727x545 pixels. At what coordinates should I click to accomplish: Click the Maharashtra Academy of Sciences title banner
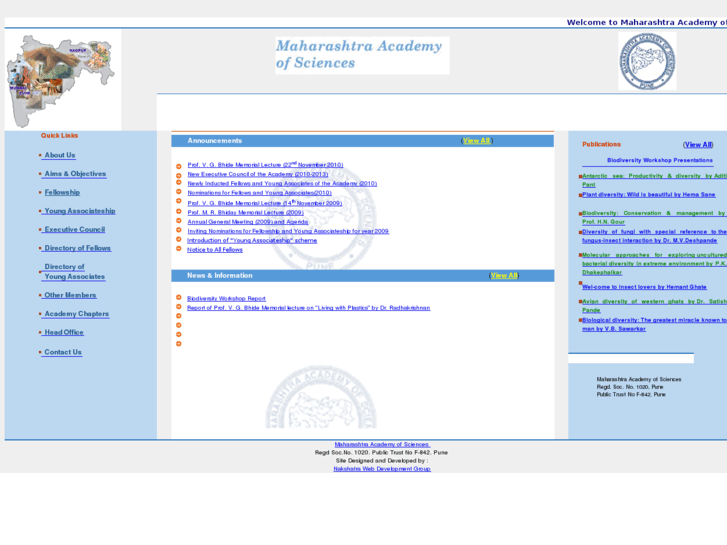click(x=362, y=55)
